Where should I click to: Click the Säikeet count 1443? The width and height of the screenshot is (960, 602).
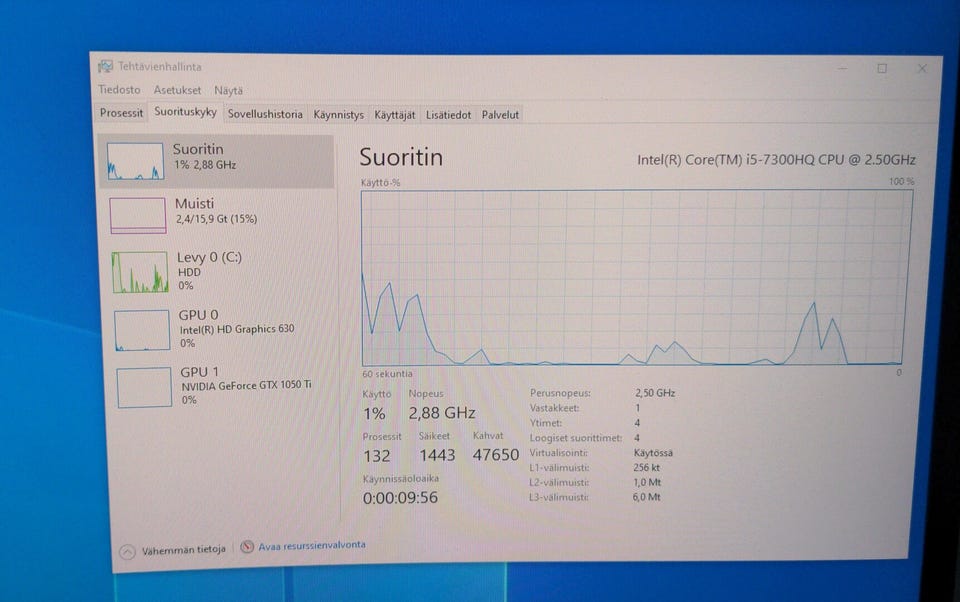437,455
